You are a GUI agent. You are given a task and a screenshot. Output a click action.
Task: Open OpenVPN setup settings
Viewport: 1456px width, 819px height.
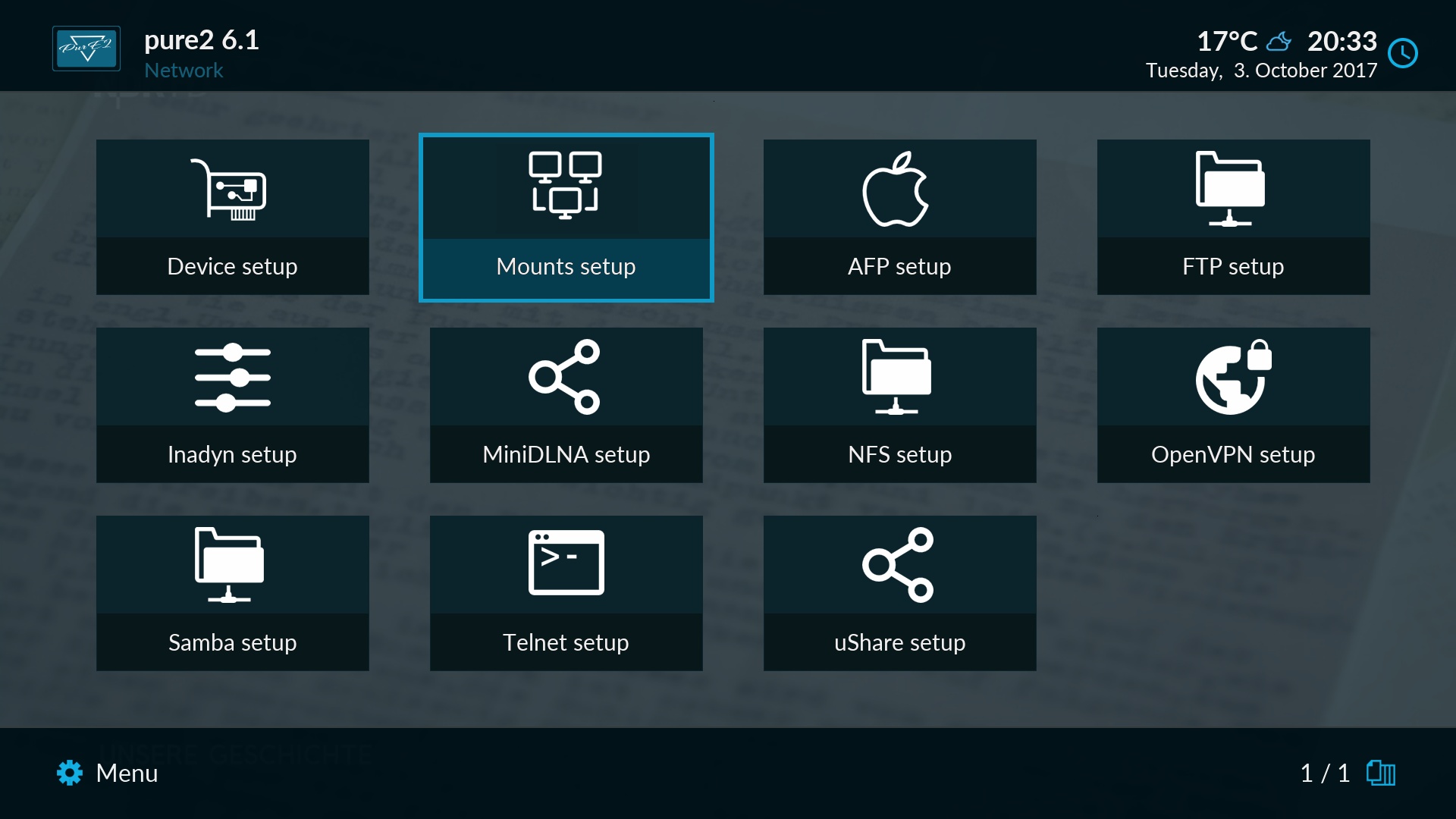click(x=1231, y=405)
